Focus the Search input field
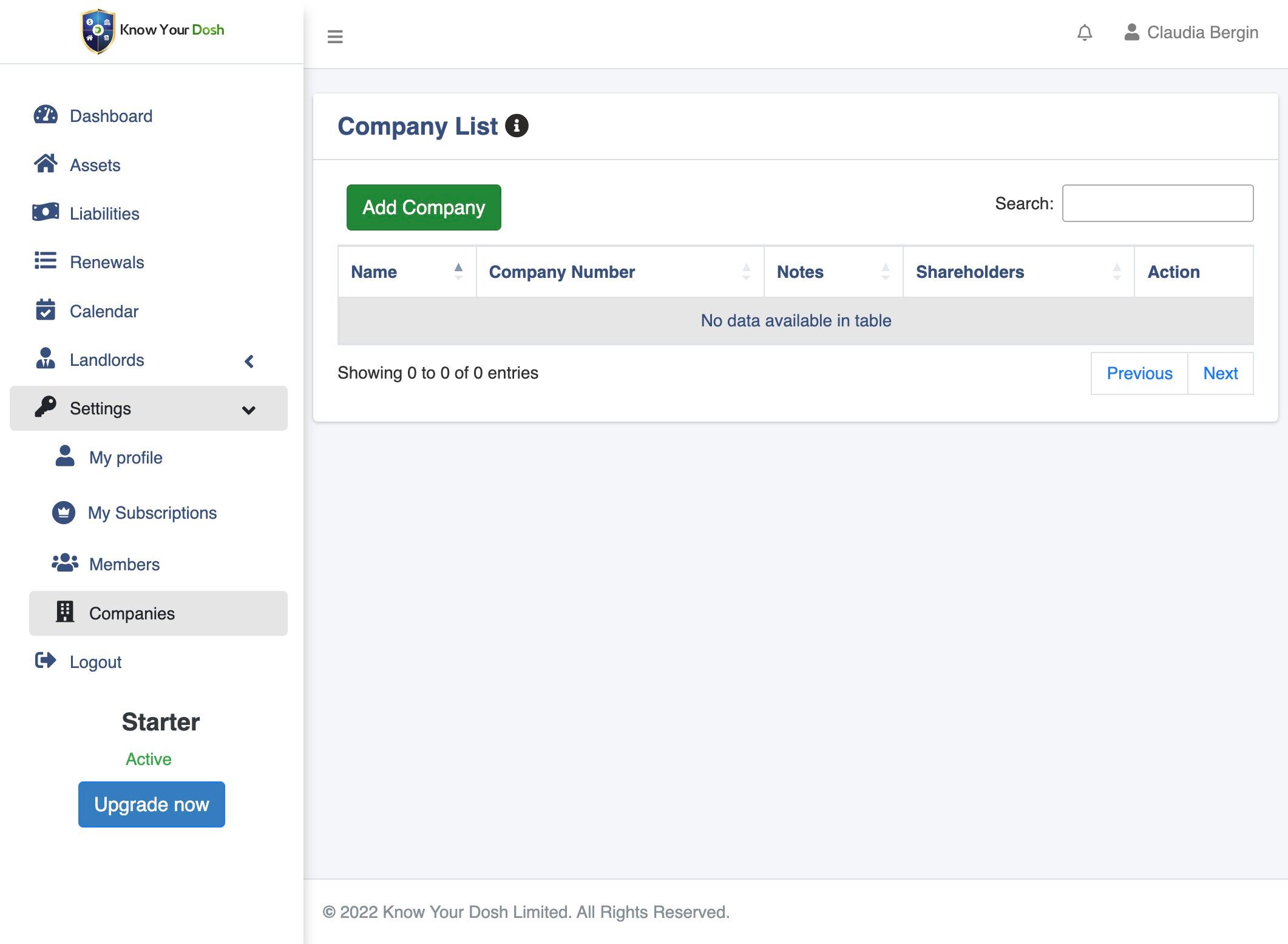1288x944 pixels. [1157, 203]
